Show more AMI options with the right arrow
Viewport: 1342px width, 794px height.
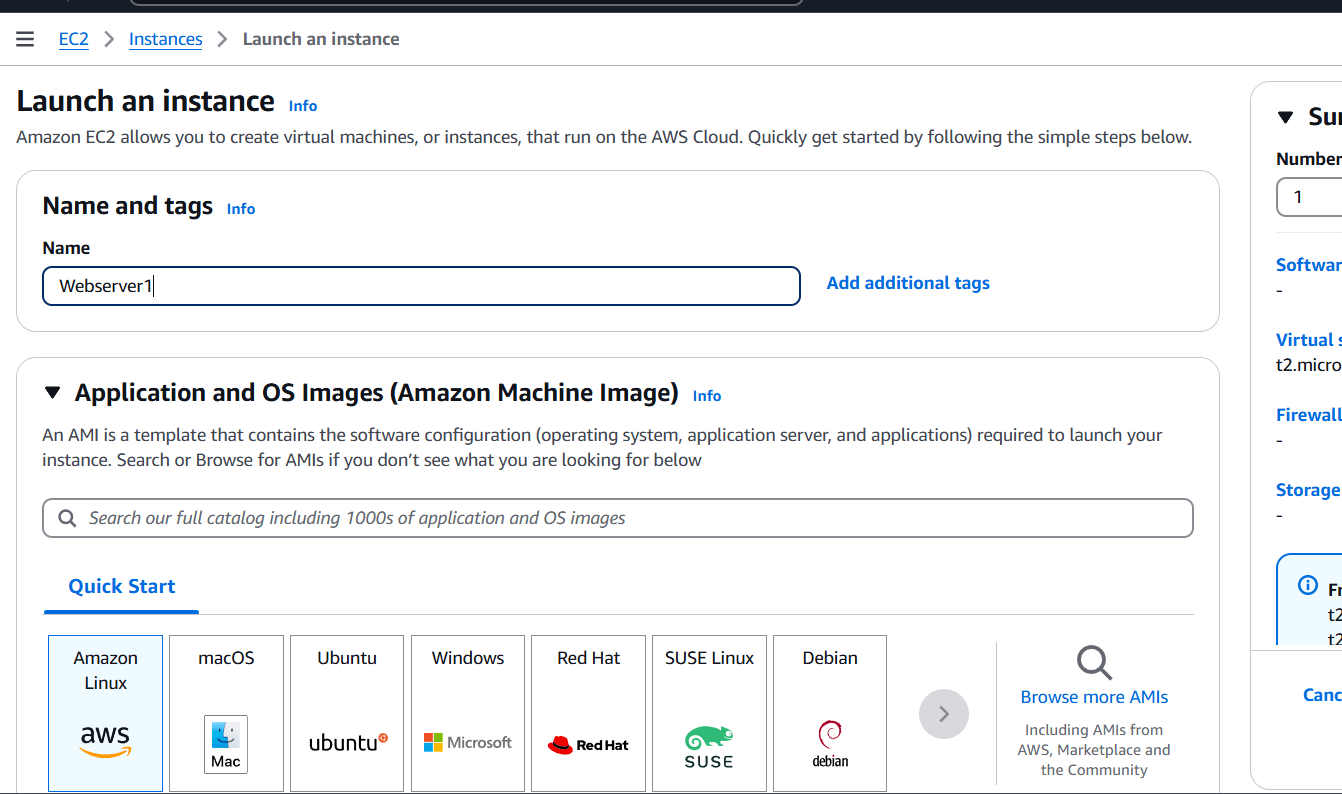click(x=944, y=714)
